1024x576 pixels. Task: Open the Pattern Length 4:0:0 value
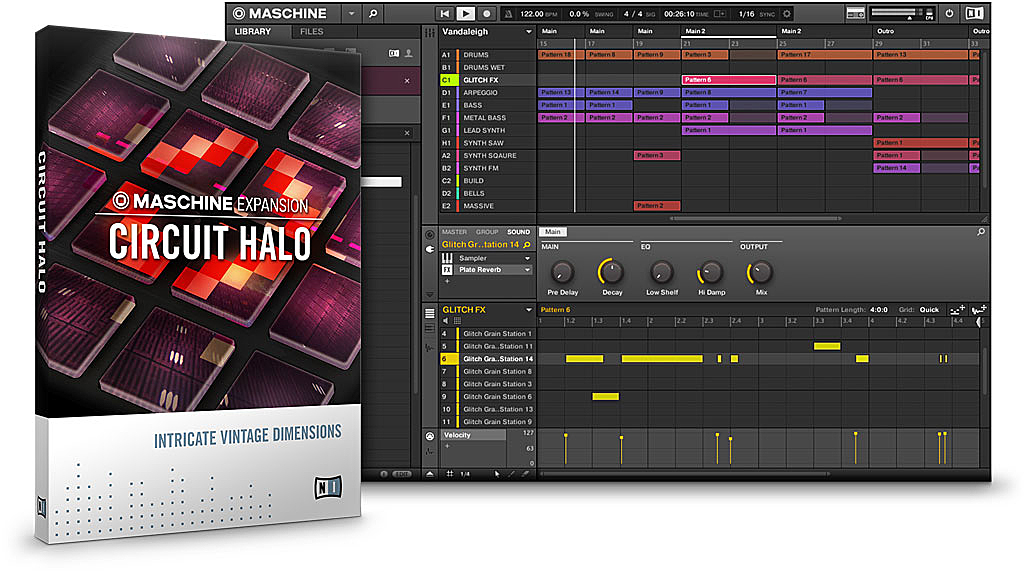[x=878, y=310]
